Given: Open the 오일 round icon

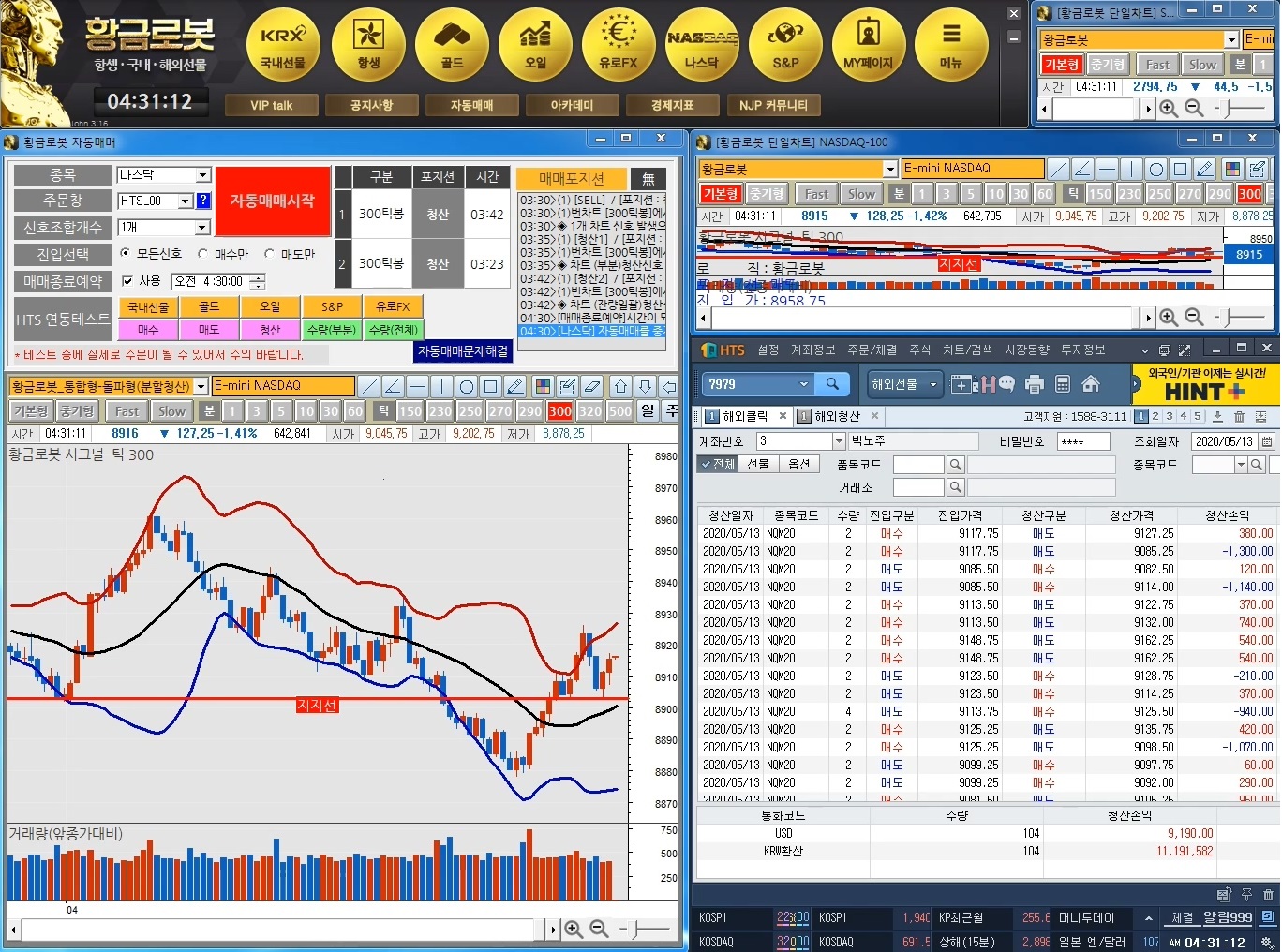Looking at the screenshot, I should pos(535,44).
